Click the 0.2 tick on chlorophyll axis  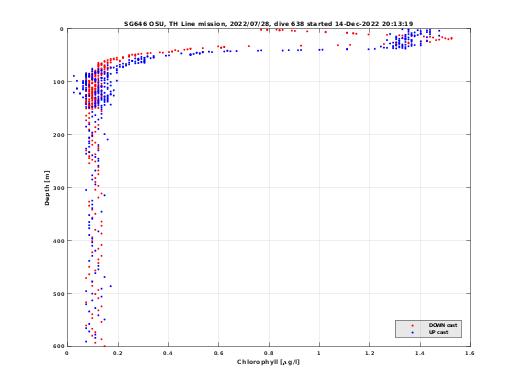click(118, 353)
